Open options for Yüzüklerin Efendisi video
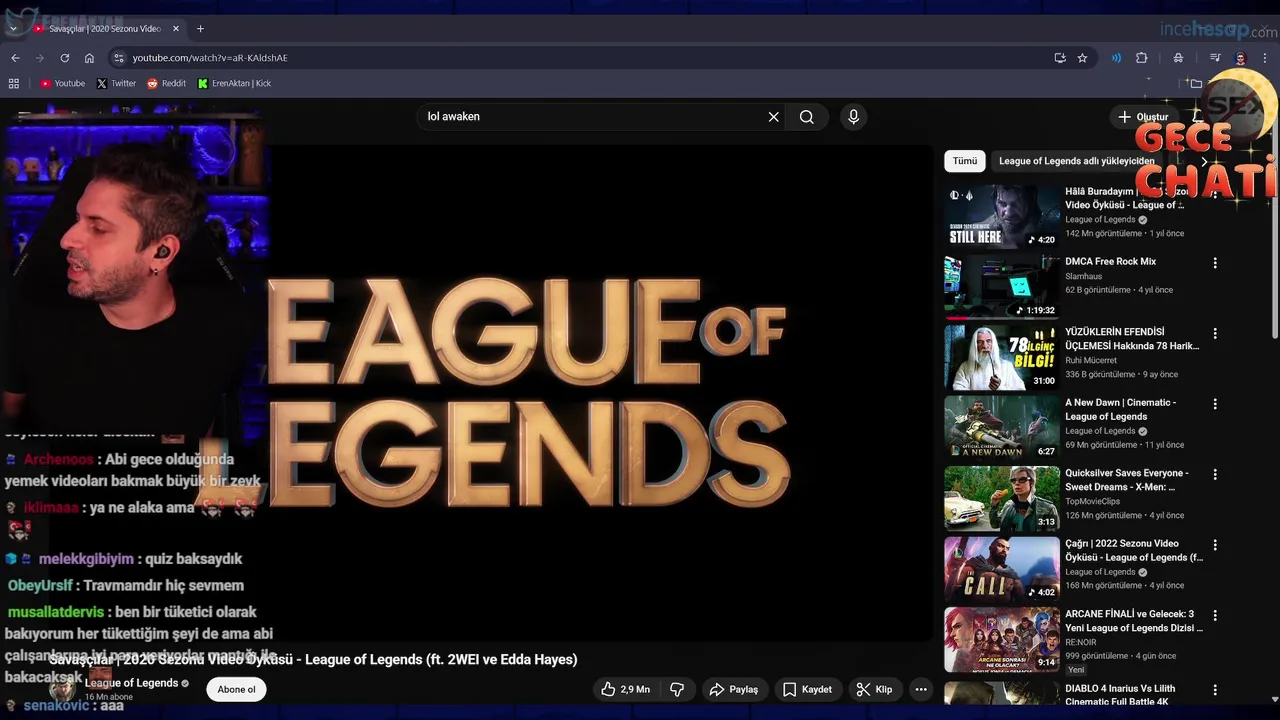Image resolution: width=1280 pixels, height=720 pixels. pyautogui.click(x=1215, y=334)
